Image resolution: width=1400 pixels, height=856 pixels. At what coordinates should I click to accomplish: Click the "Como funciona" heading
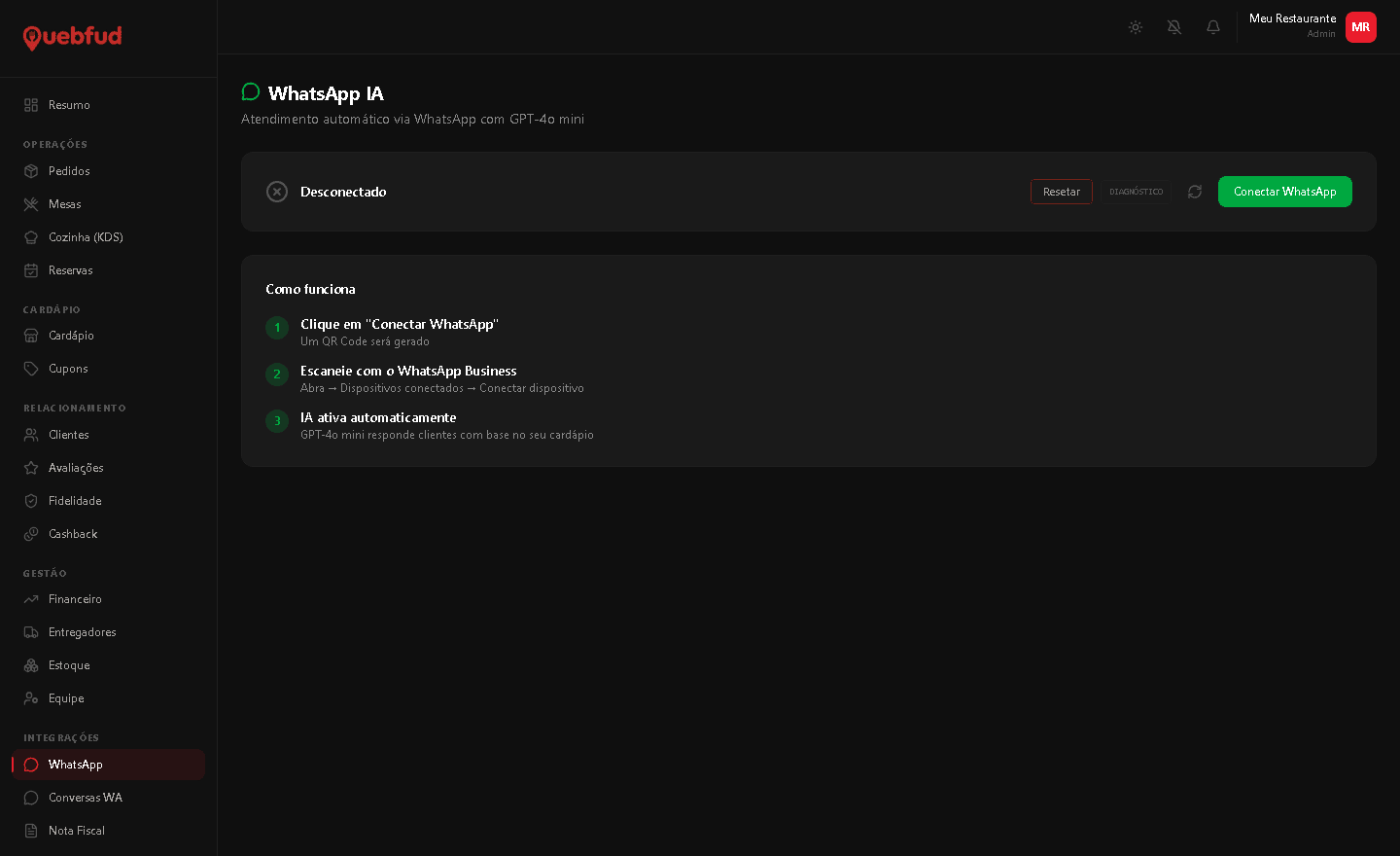coord(310,289)
